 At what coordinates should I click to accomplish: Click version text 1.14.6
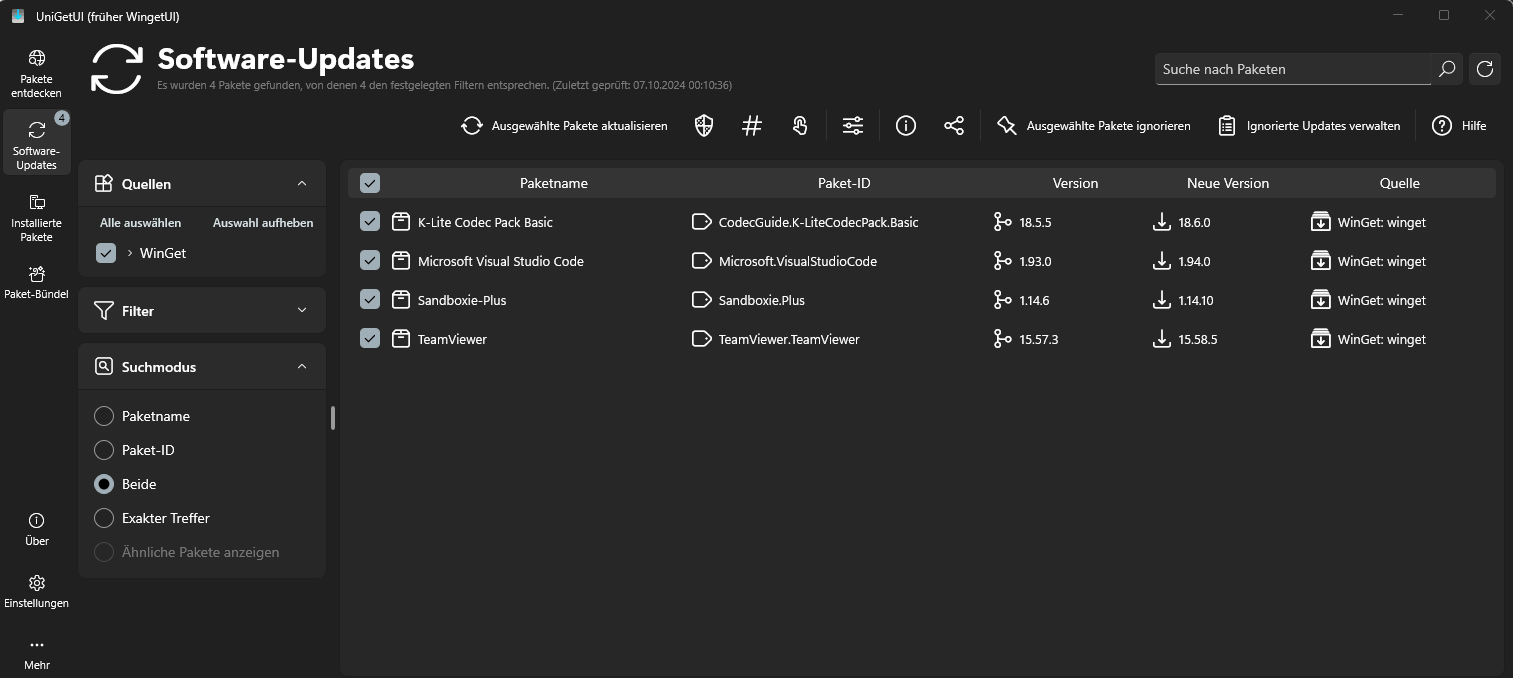point(1035,300)
